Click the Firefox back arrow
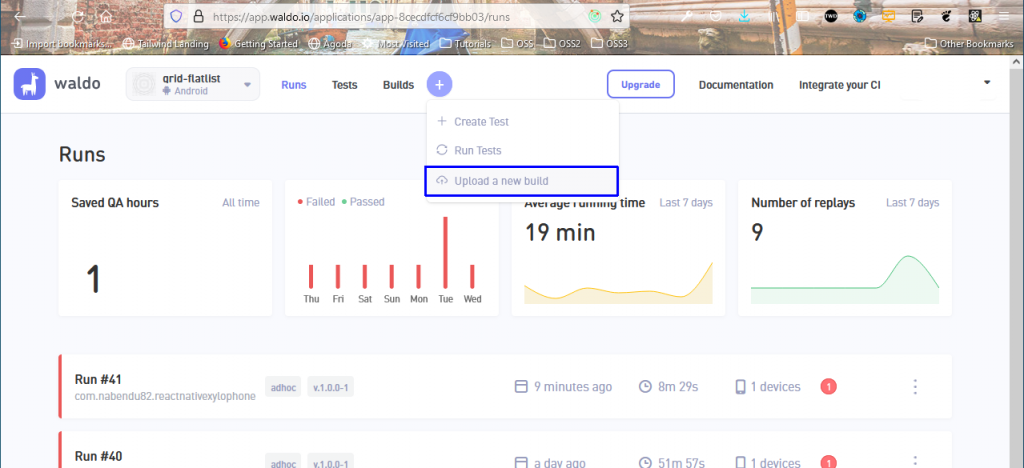Image resolution: width=1024 pixels, height=468 pixels. 20,17
